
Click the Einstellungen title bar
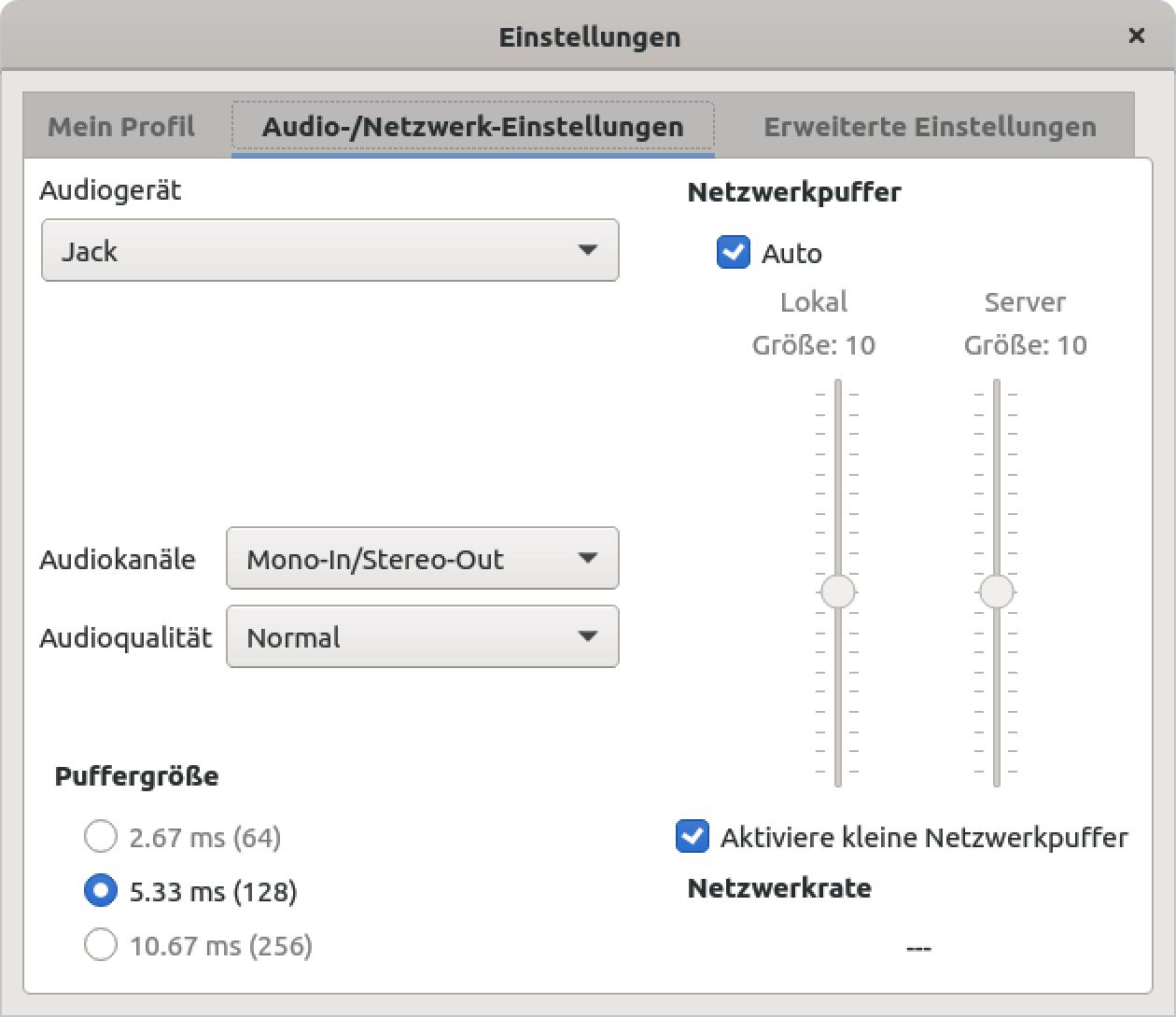click(588, 37)
